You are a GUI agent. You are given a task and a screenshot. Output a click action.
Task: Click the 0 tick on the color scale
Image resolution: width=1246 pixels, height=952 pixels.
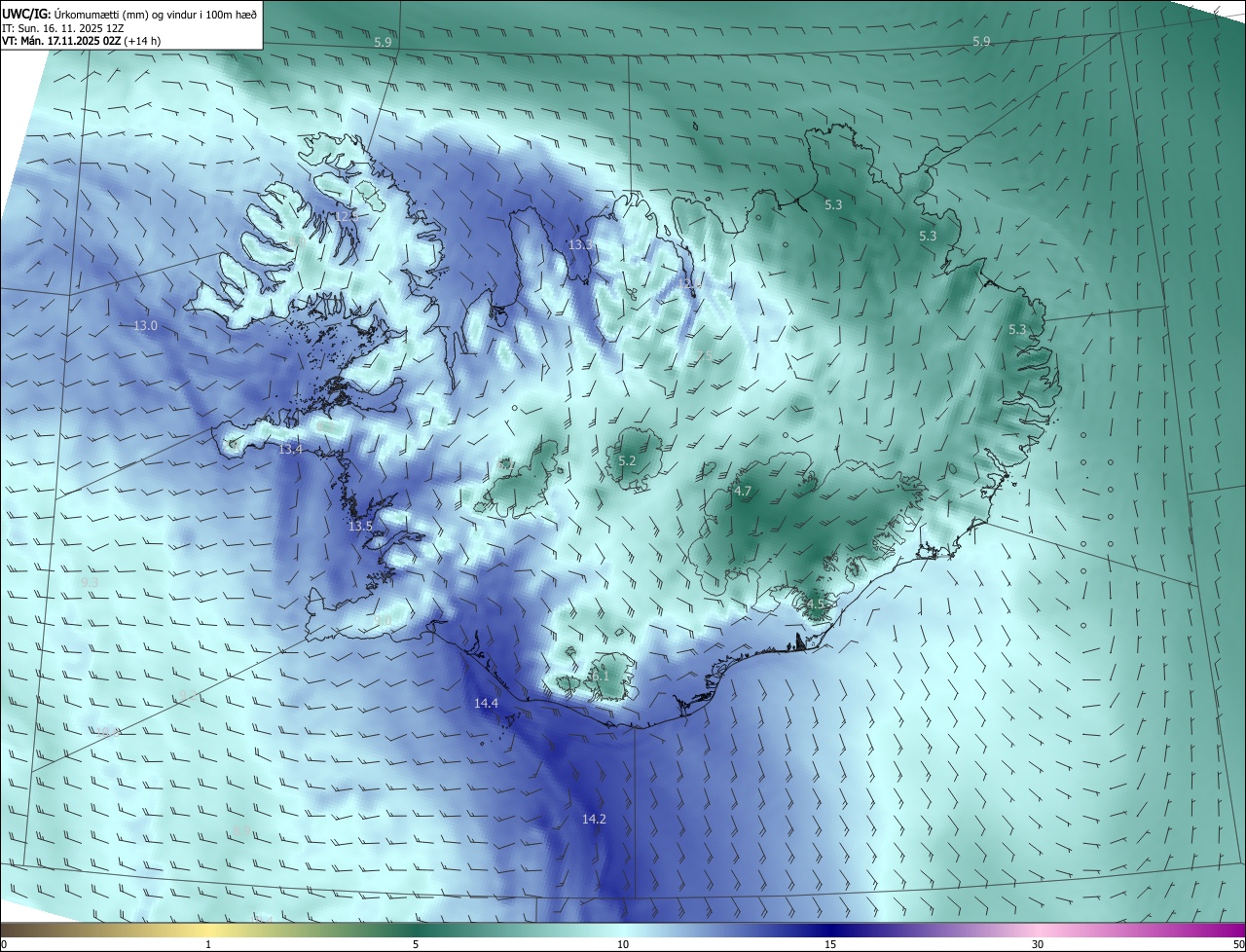[4, 944]
